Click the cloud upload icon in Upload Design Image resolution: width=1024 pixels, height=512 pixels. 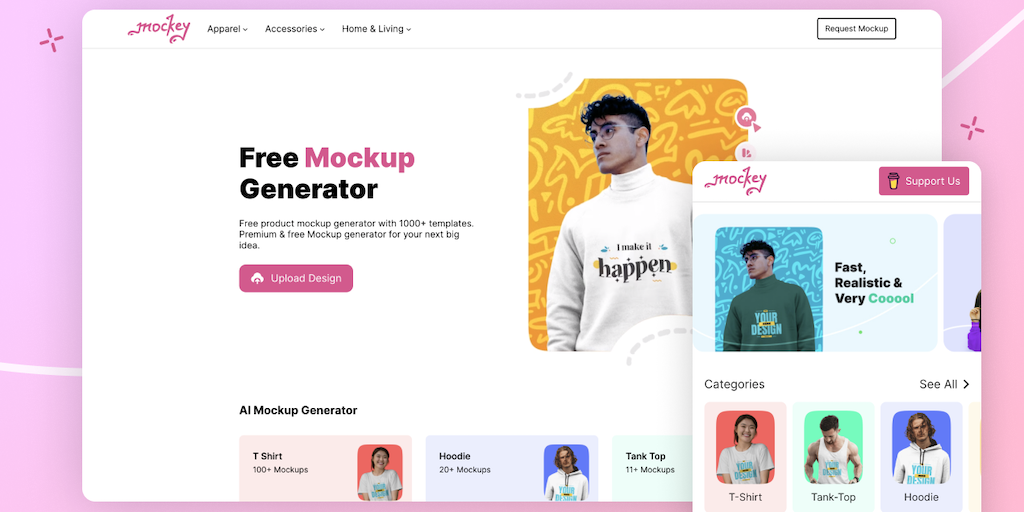pyautogui.click(x=257, y=278)
